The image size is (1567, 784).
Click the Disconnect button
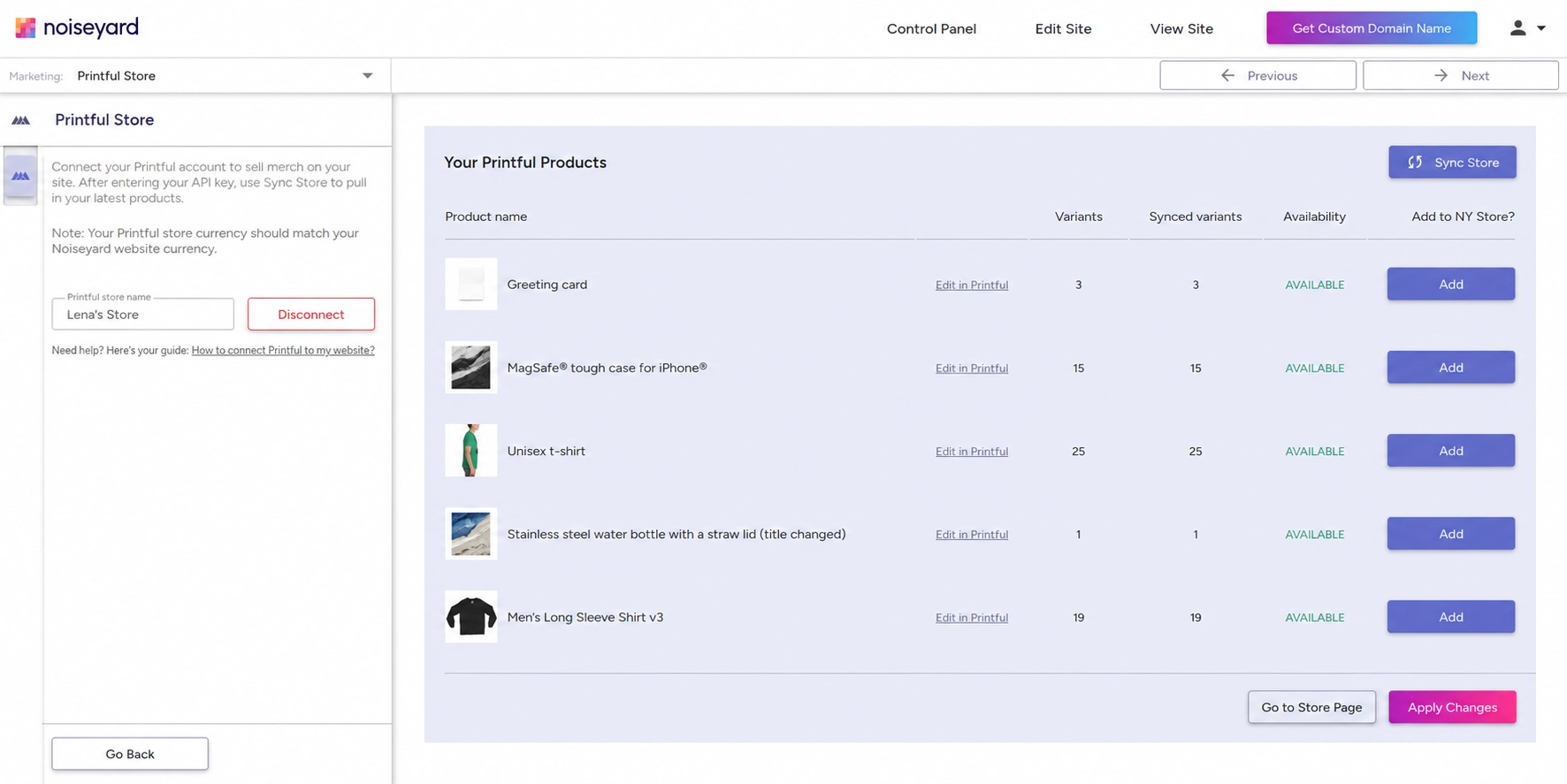311,315
